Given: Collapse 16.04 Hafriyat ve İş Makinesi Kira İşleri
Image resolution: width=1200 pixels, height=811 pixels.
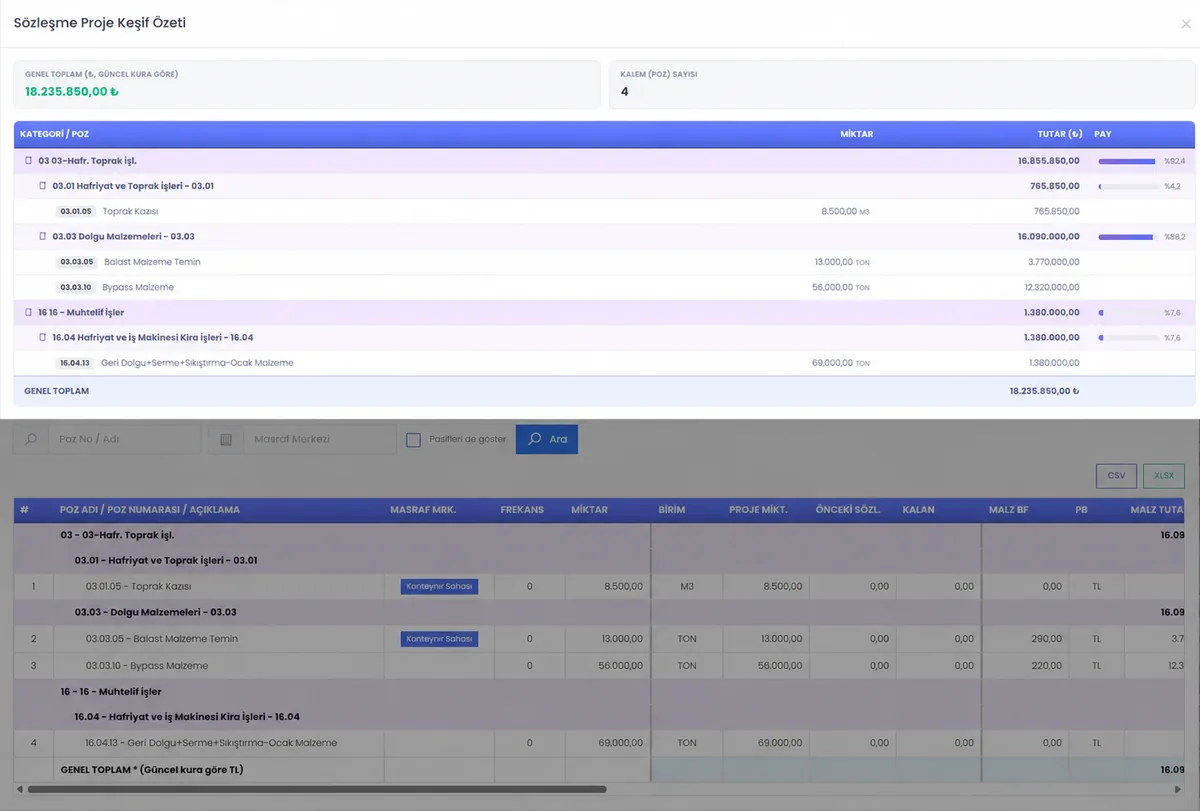Looking at the screenshot, I should pyautogui.click(x=43, y=338).
